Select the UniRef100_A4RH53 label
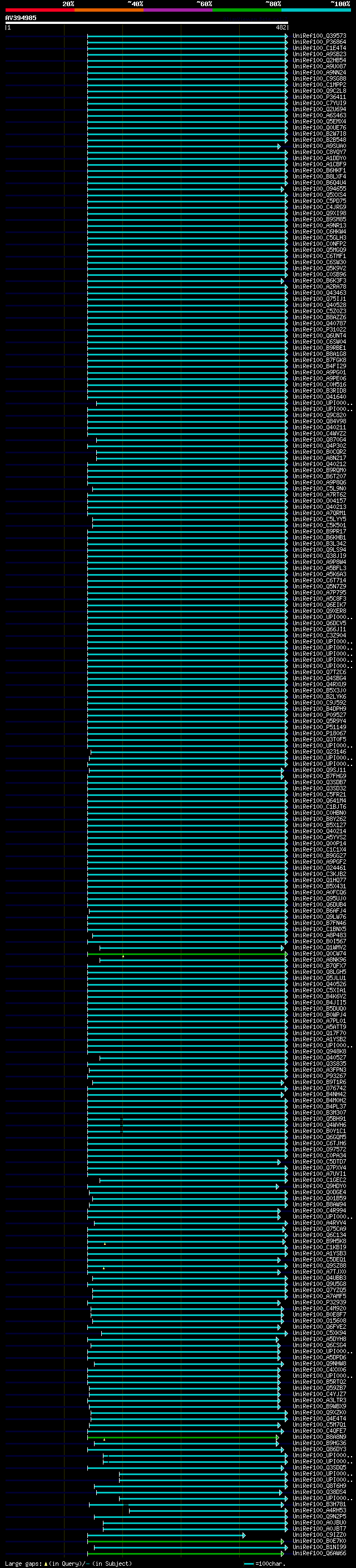This screenshot has width=356, height=1568. (x=319, y=1510)
